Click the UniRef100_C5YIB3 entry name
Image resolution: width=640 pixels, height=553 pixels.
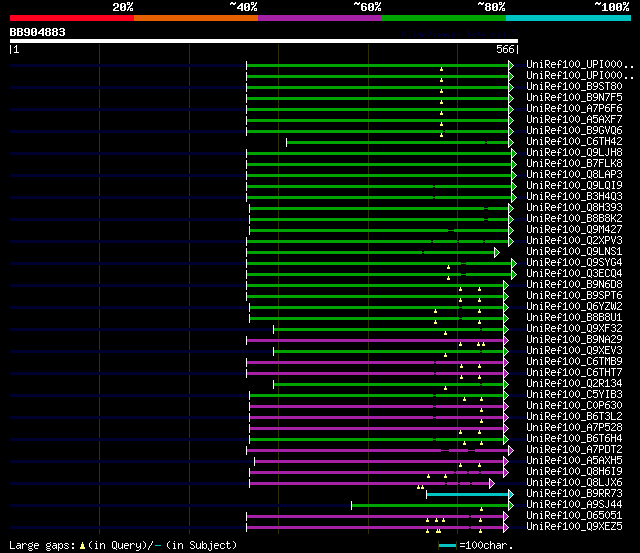tap(574, 395)
